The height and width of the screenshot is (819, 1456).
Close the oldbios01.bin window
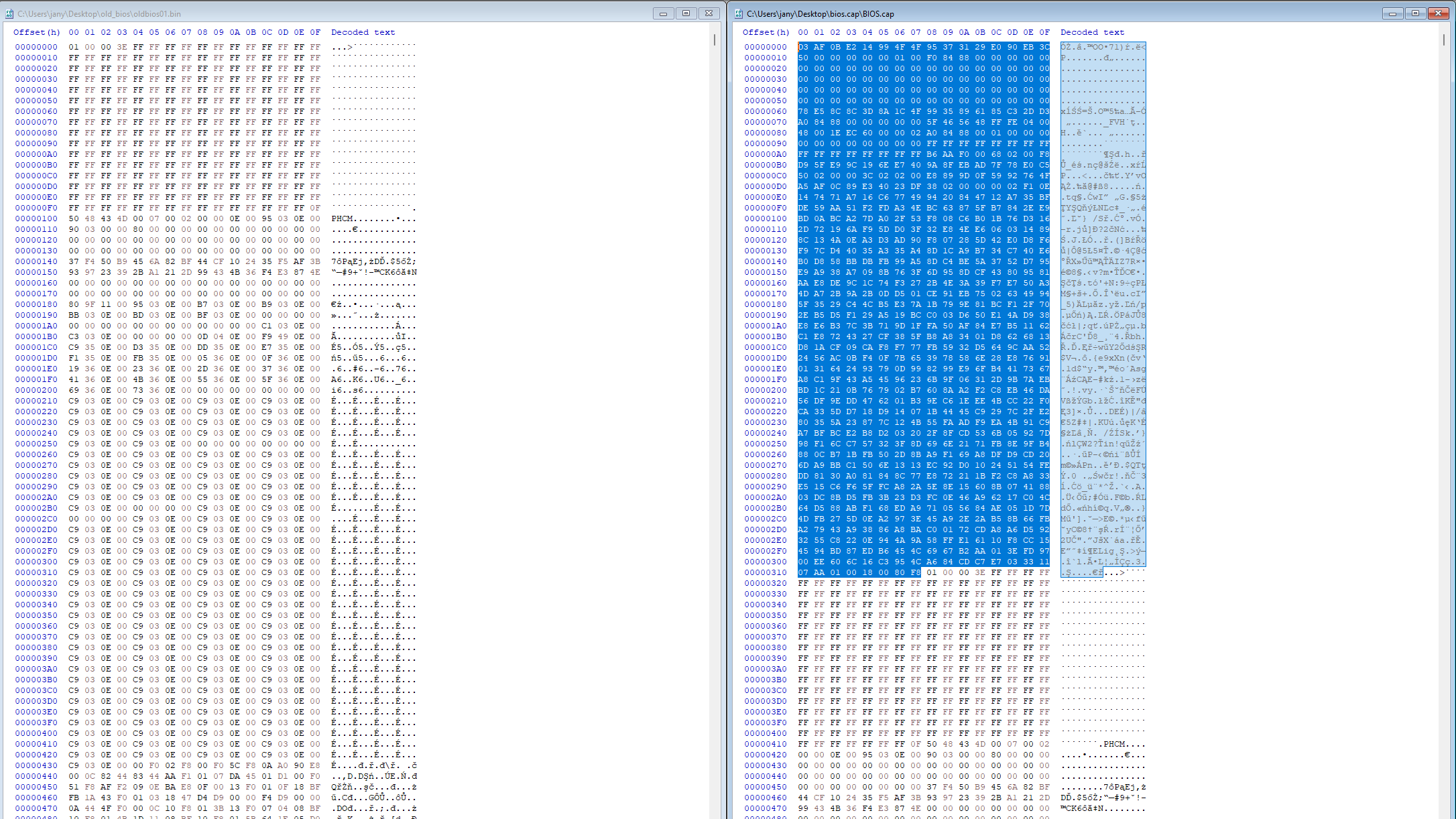709,13
